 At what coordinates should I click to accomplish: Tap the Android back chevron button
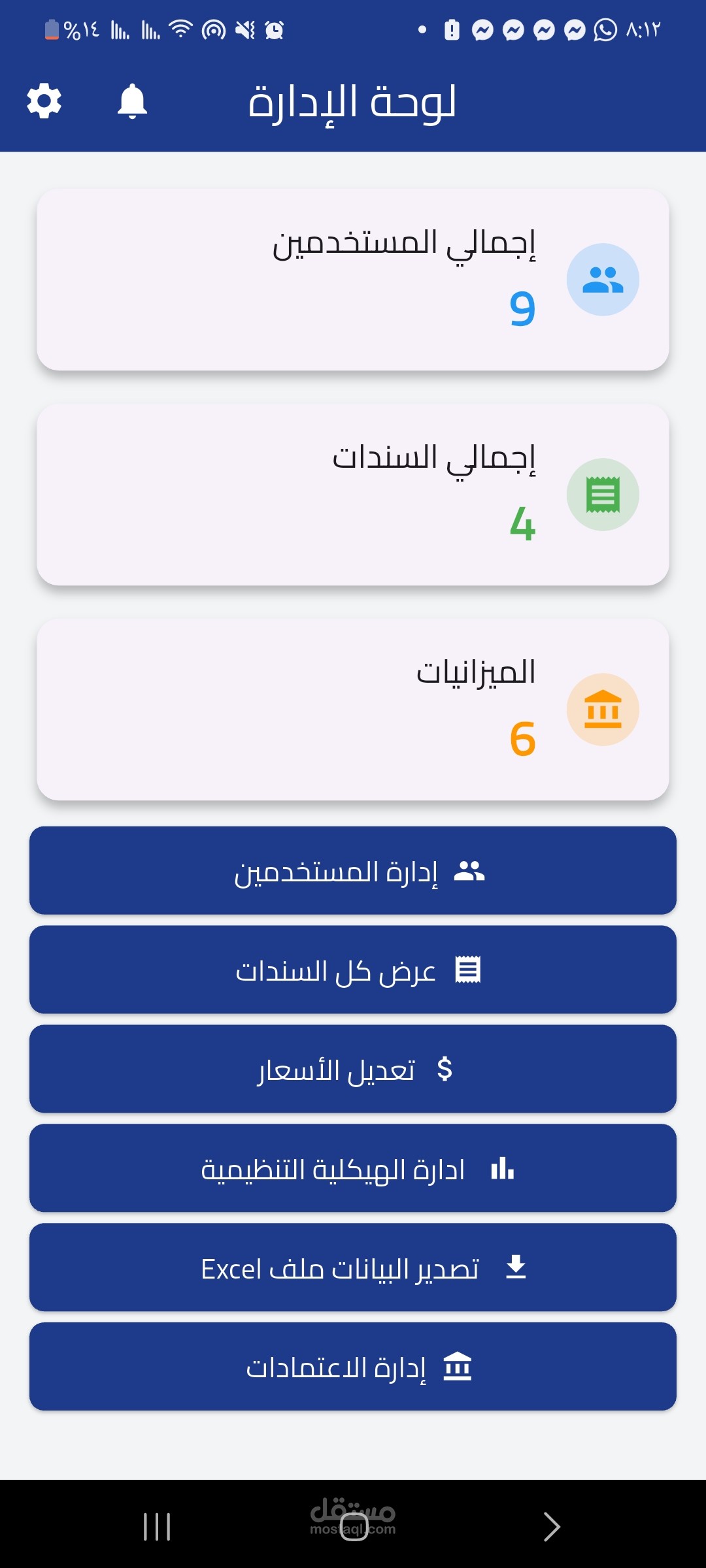tap(552, 1527)
